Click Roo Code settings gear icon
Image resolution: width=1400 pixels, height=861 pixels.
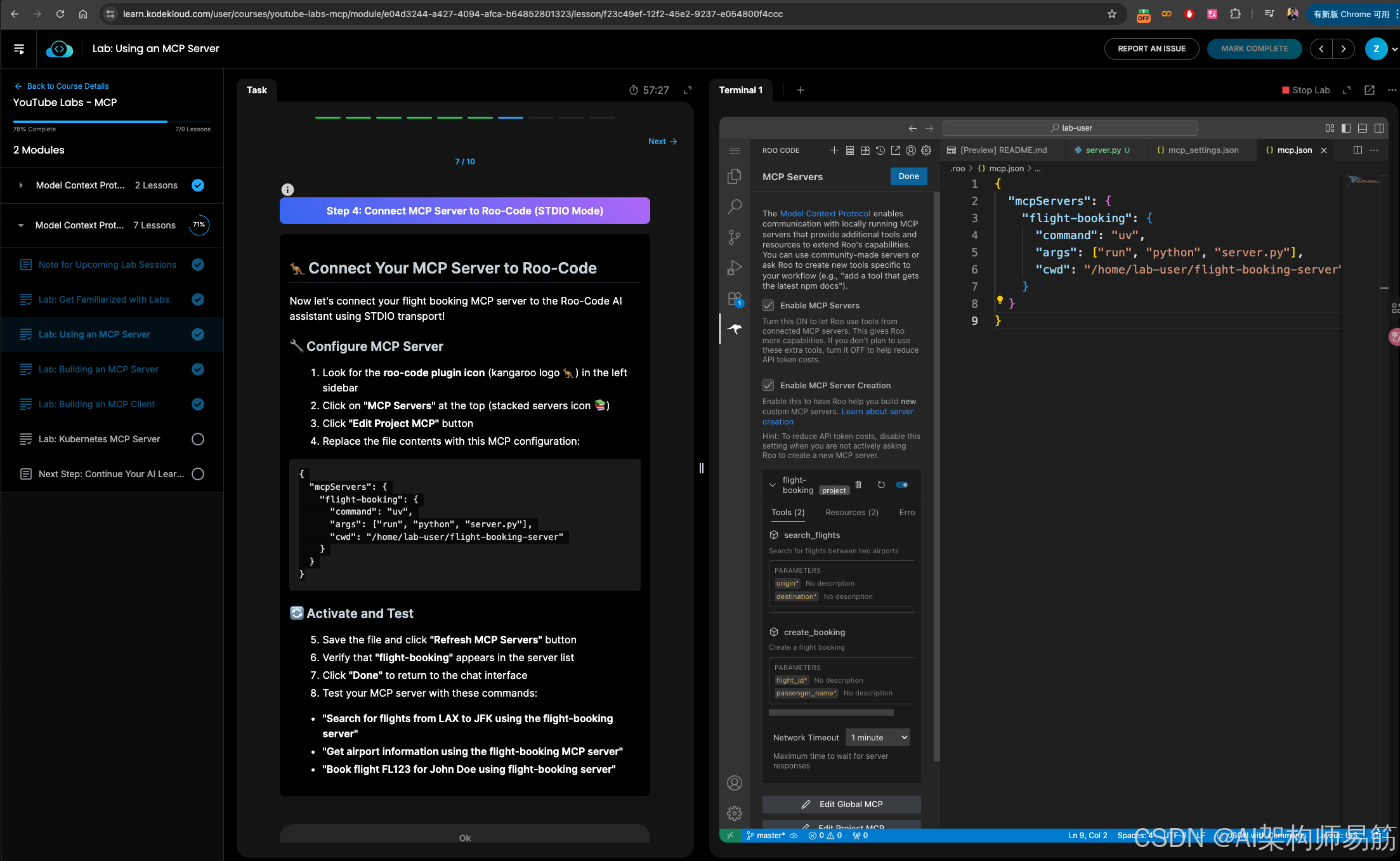pyautogui.click(x=926, y=150)
